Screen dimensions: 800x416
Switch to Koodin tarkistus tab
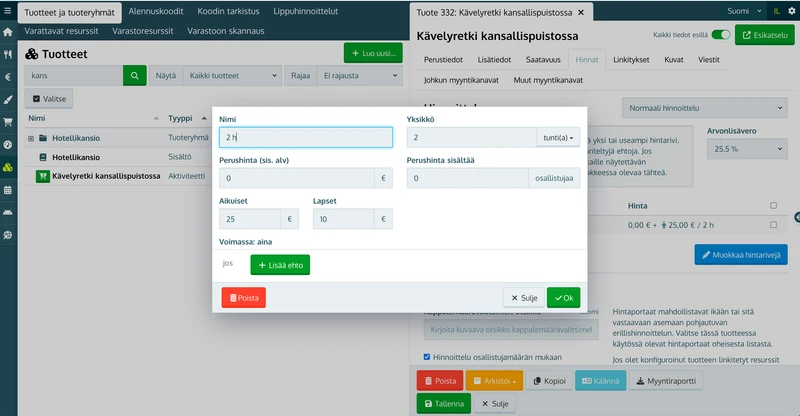(x=228, y=11)
